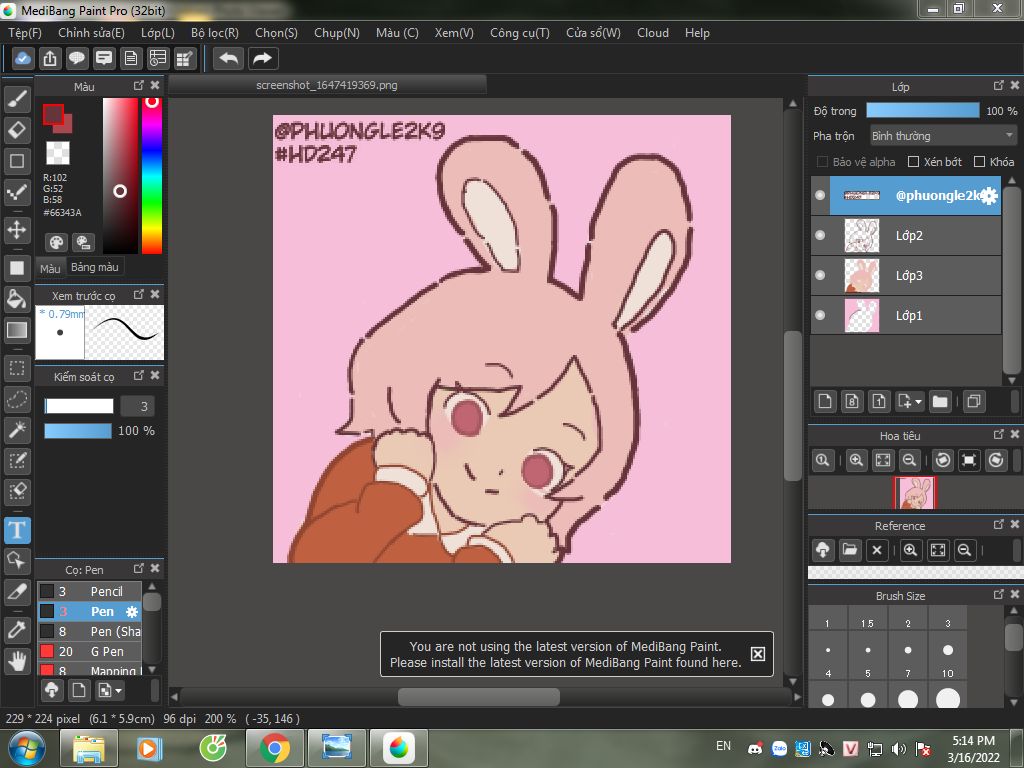Hide the Lớp2 layer

pyautogui.click(x=820, y=235)
